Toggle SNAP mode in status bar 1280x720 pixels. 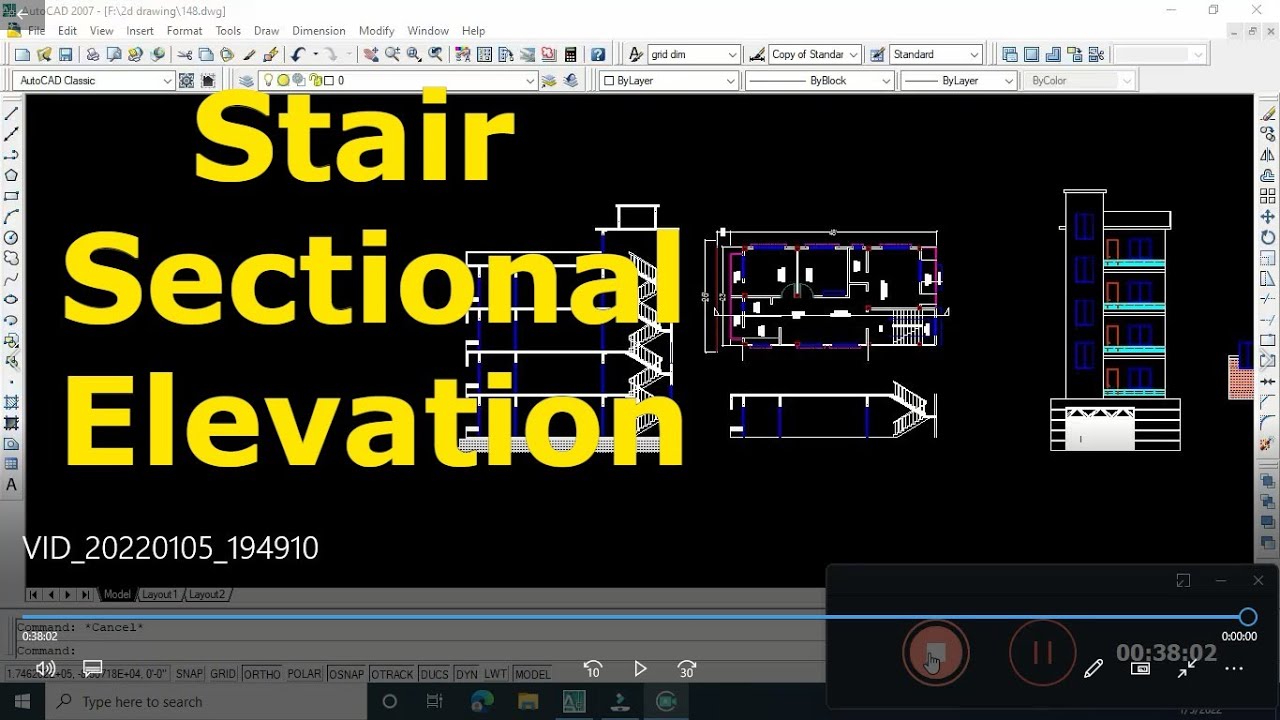[x=189, y=674]
